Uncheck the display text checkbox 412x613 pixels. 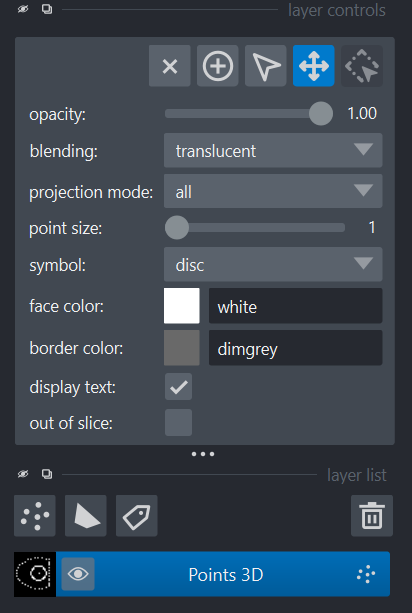179,387
